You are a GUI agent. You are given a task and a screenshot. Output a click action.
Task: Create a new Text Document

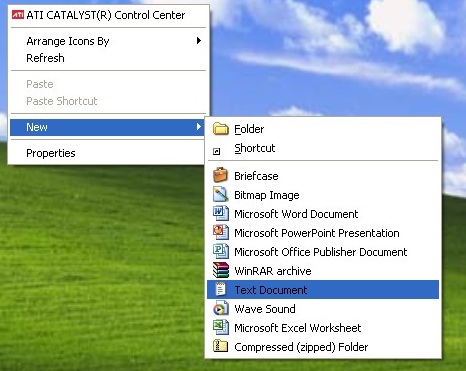pos(323,289)
